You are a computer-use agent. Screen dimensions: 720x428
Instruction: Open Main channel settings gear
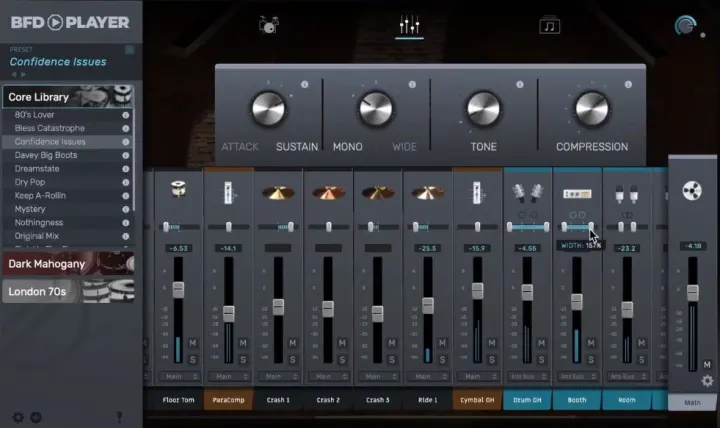point(707,380)
